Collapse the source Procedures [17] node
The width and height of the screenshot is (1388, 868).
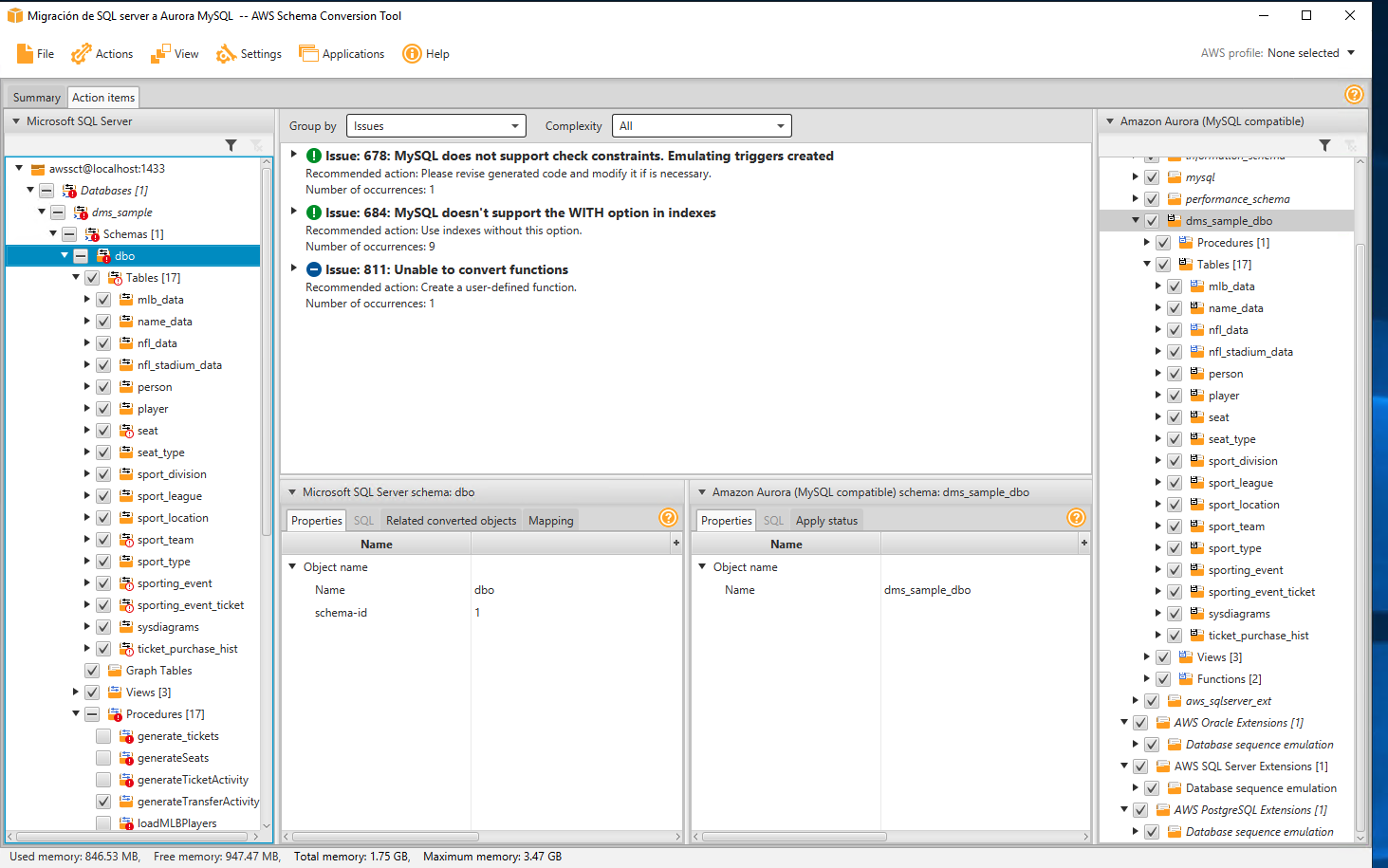(x=76, y=713)
